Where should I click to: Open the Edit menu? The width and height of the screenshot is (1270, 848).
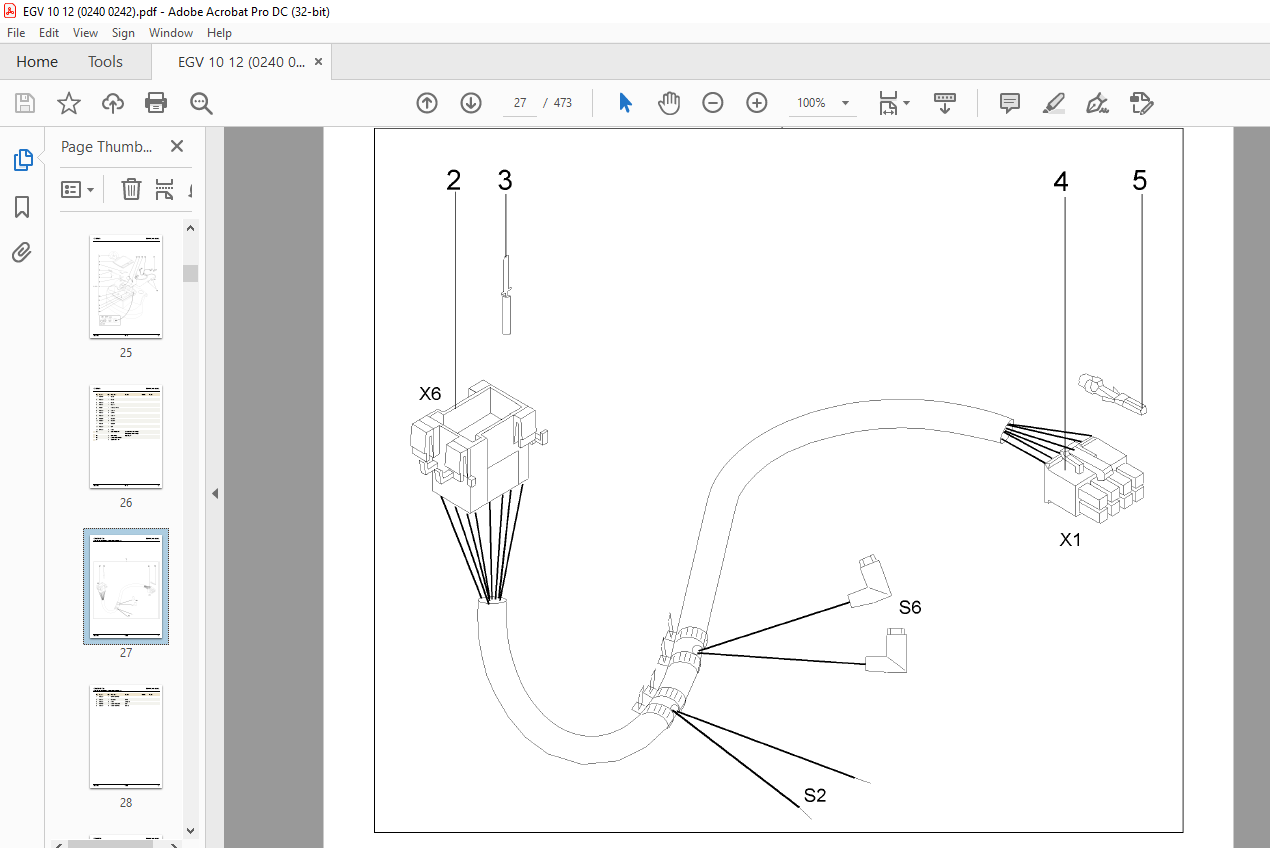49,33
